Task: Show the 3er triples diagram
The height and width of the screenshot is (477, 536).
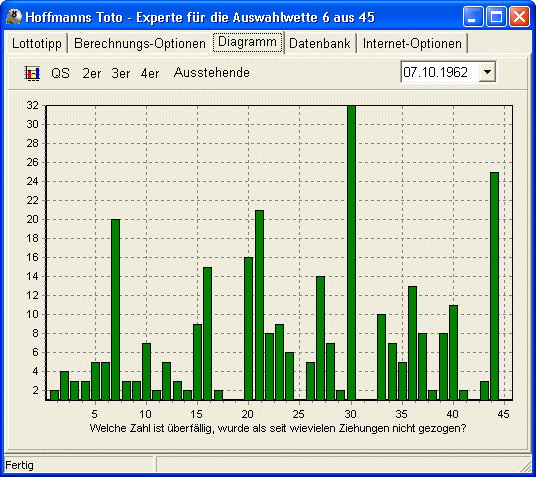Action: pyautogui.click(x=120, y=73)
